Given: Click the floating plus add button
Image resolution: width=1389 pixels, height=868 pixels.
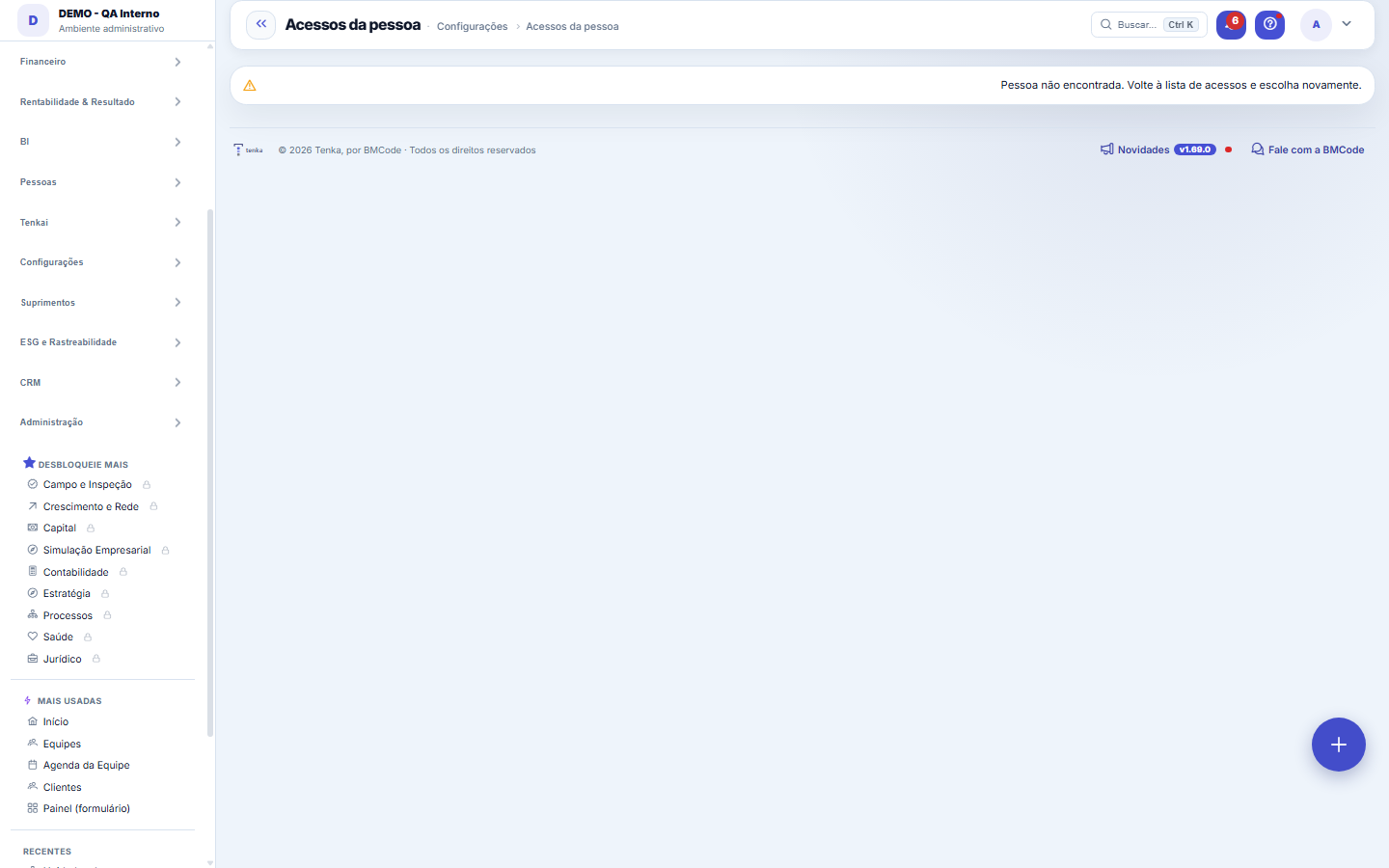Looking at the screenshot, I should tap(1339, 745).
